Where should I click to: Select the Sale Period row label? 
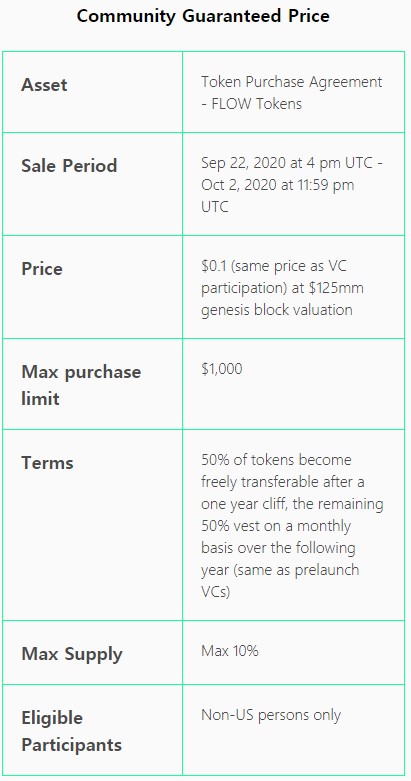69,166
